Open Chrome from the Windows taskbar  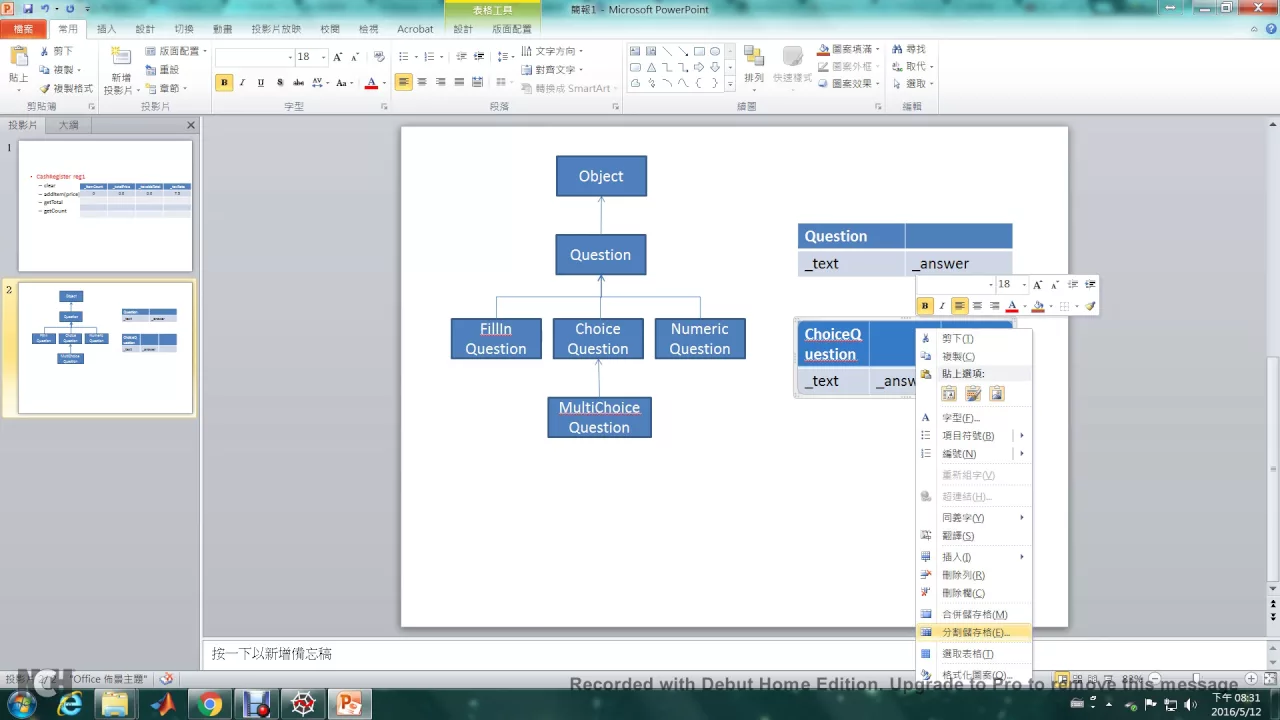[x=210, y=704]
